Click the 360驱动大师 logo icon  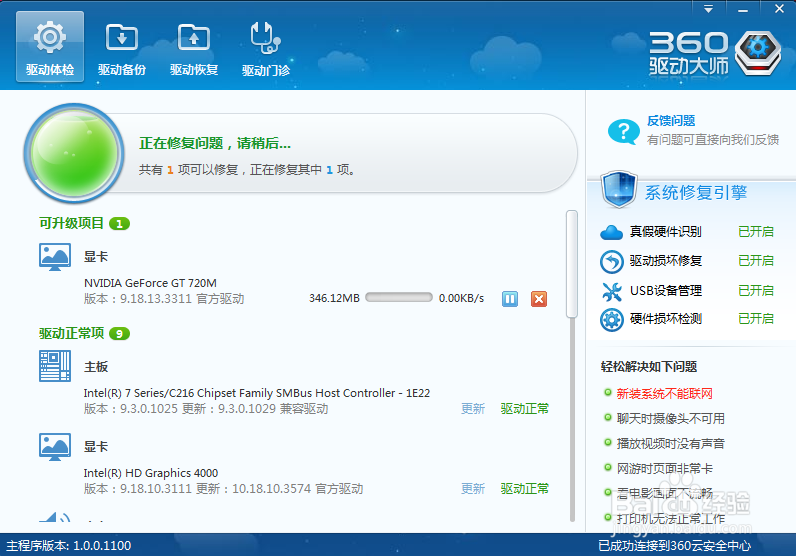pos(758,53)
